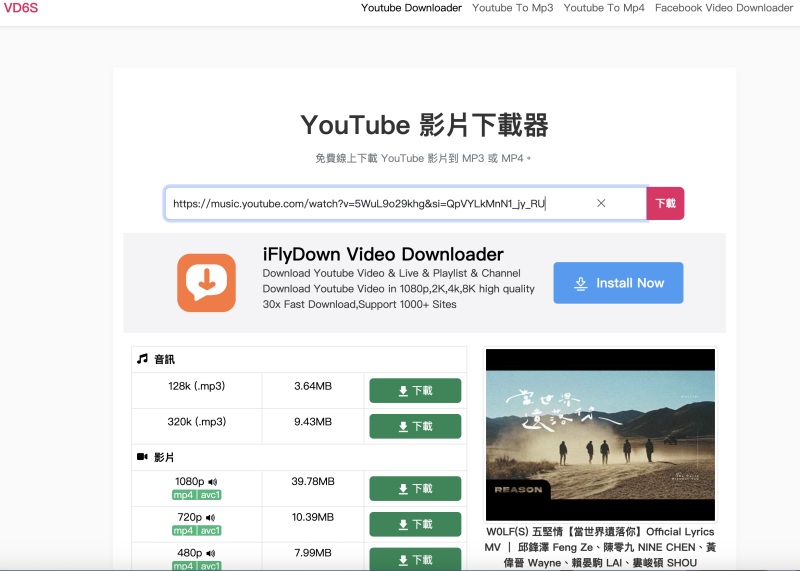
Task: Go to Youtube To Mp4 page
Action: 604,8
